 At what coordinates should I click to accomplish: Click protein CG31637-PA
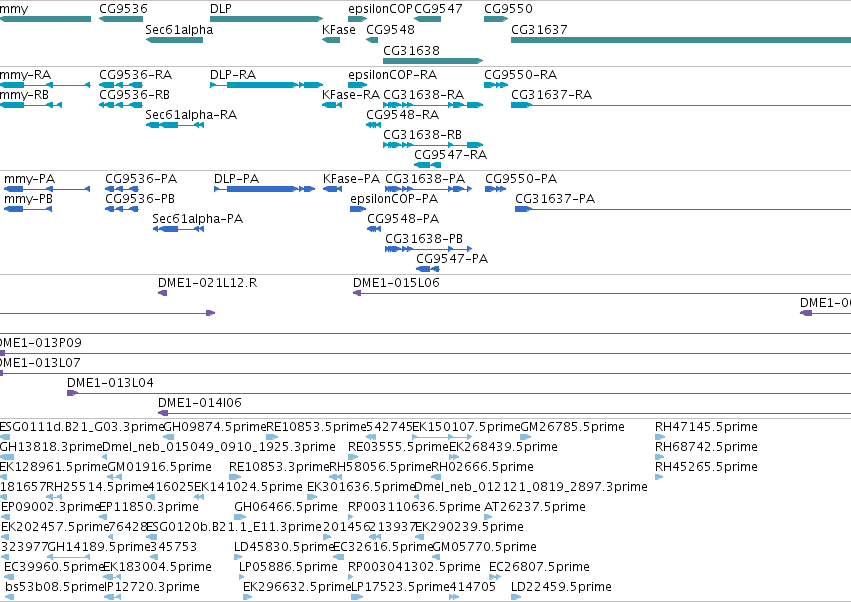coord(683,209)
